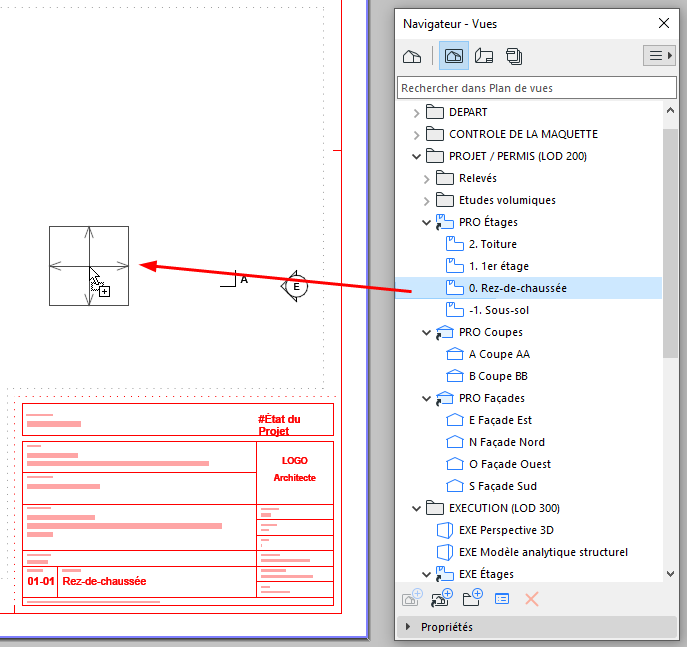The width and height of the screenshot is (687, 647).
Task: Click the tree scrollbar up arrow
Action: [670, 111]
